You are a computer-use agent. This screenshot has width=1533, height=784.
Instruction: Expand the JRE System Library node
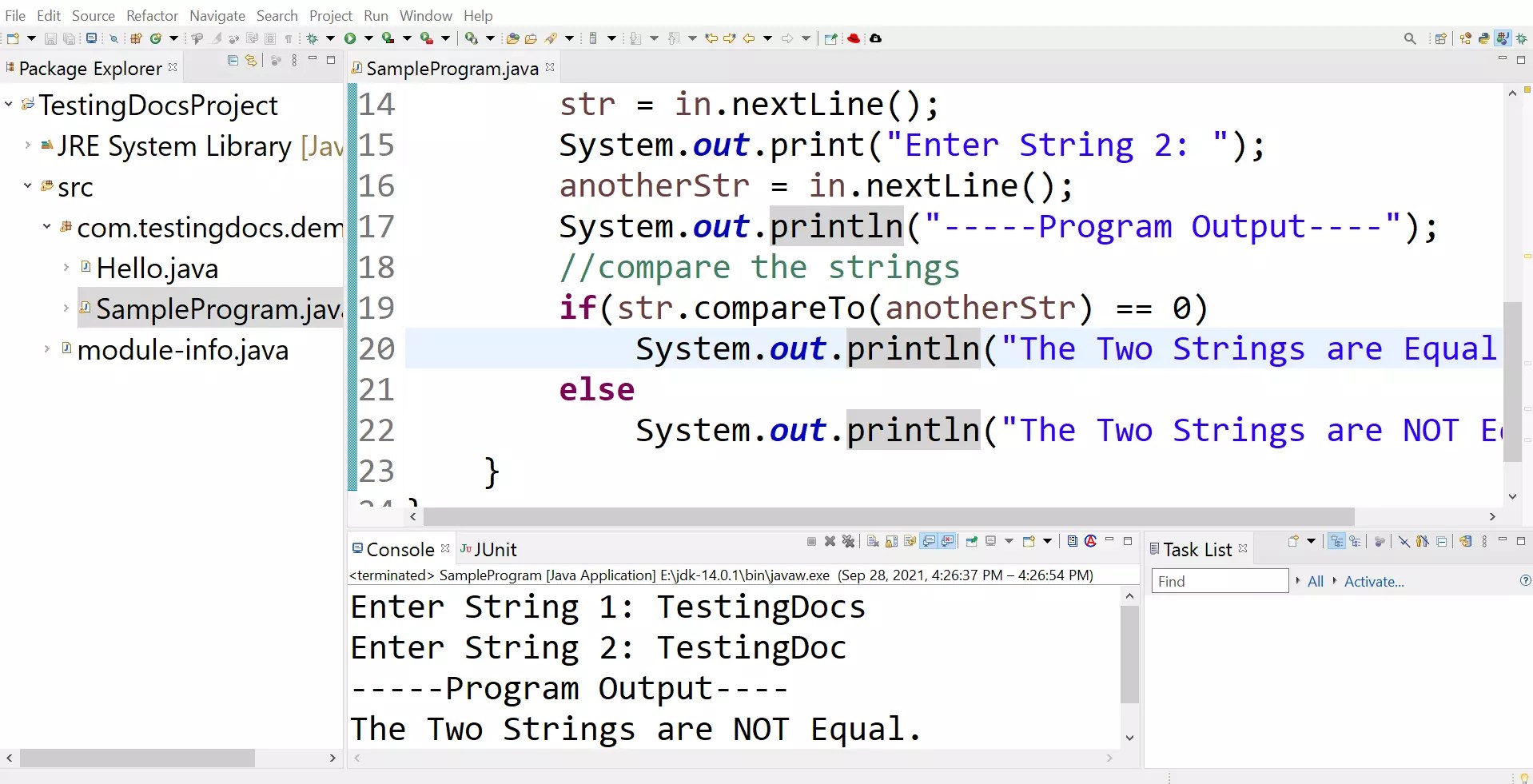tap(27, 145)
